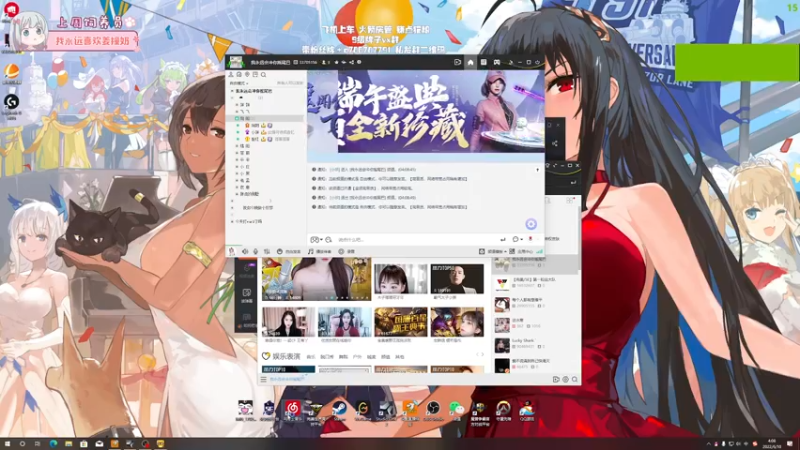Select the highlighted current sub-channel row
The height and width of the screenshot is (450, 800).
click(265, 118)
